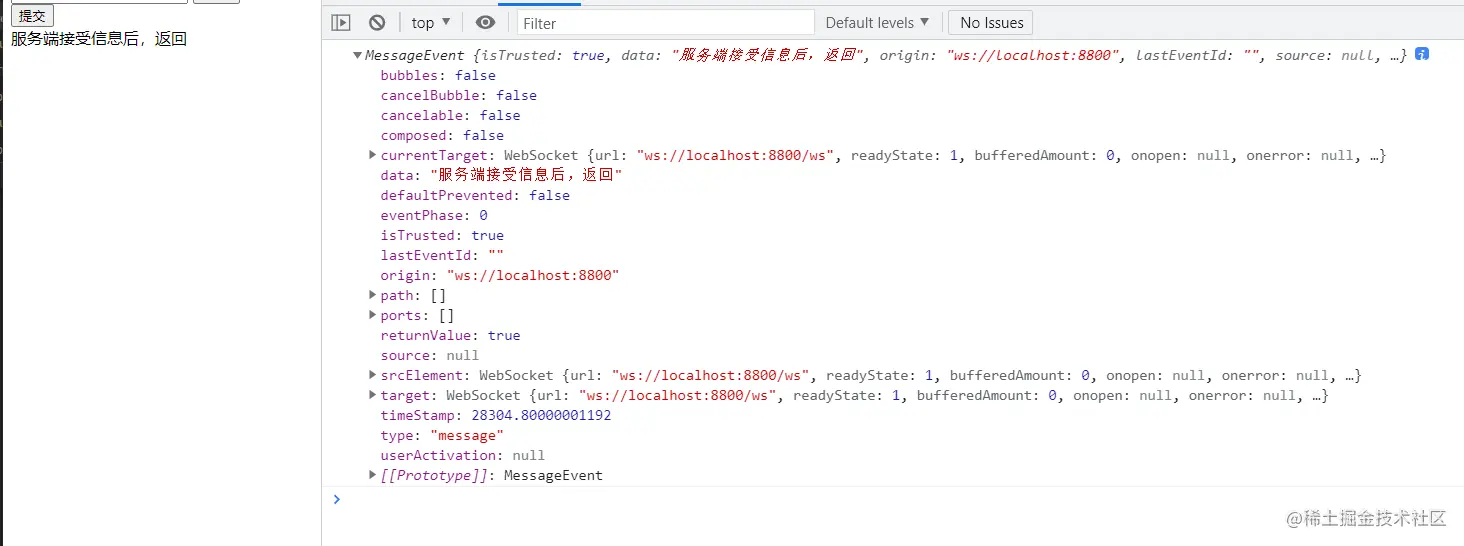Select the 'cancelable: false' row

(450, 115)
